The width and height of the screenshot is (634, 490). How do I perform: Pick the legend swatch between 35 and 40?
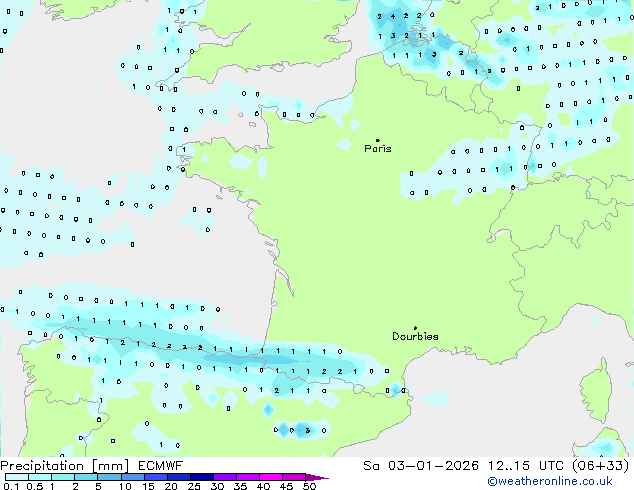point(247,477)
